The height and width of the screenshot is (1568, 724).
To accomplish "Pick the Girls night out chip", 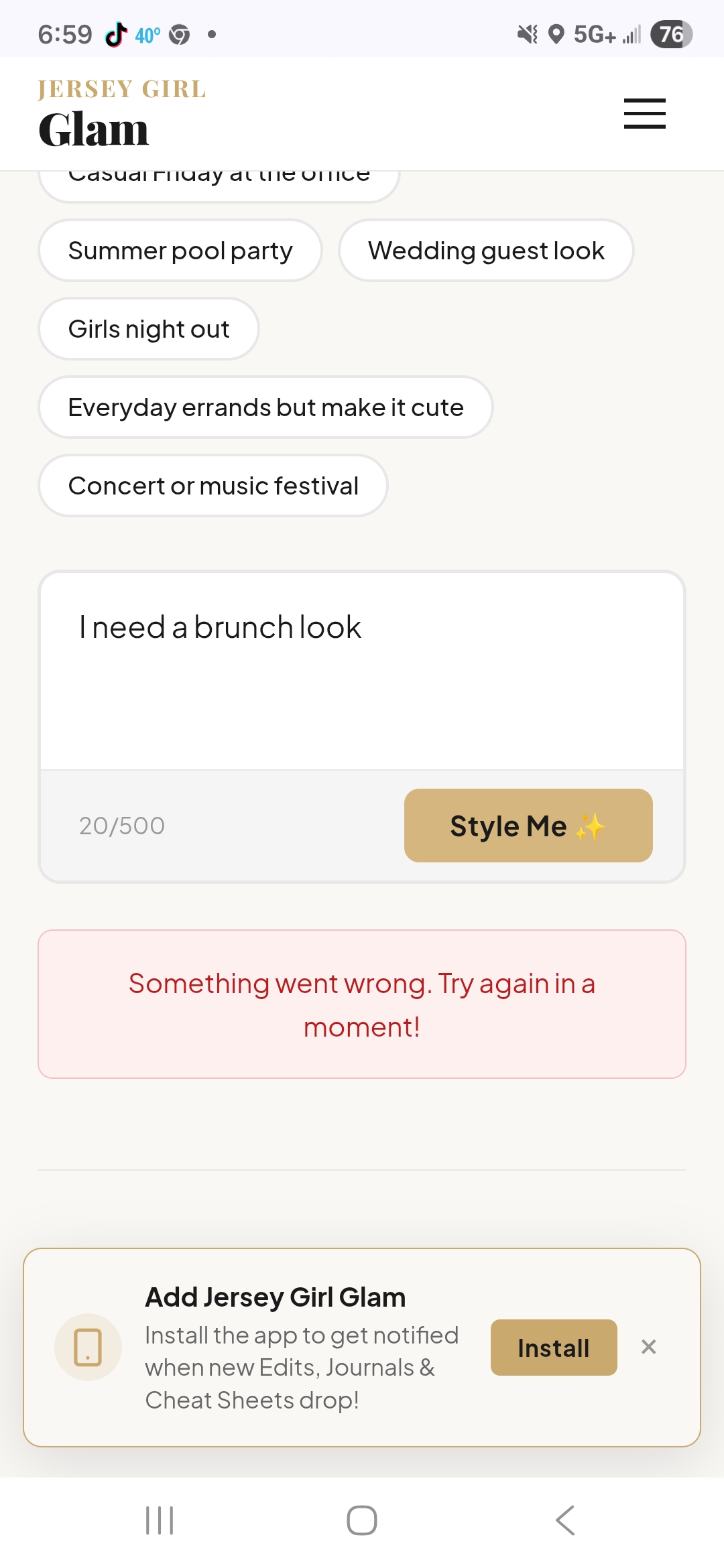I will [149, 329].
